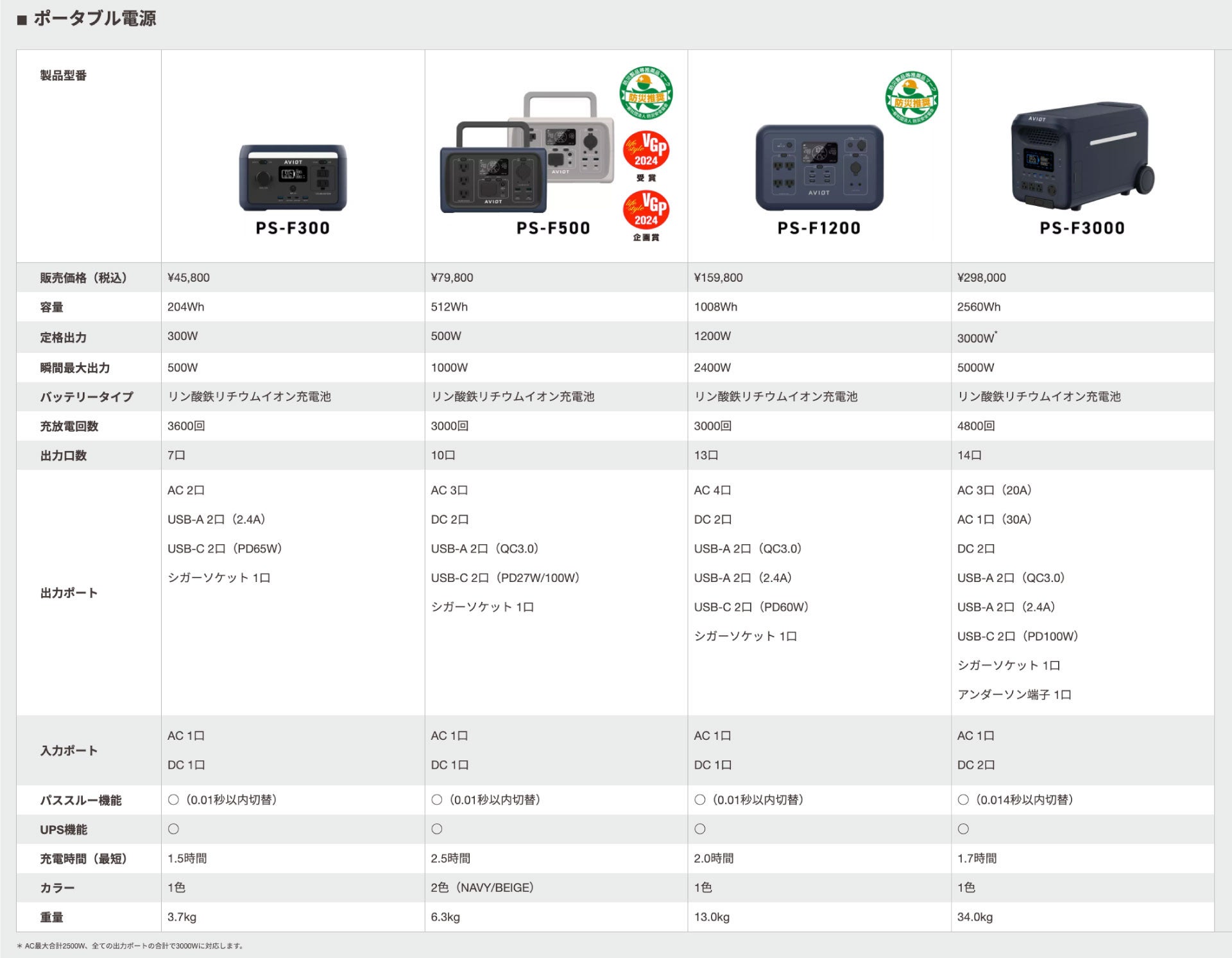
Task: Click the 2色 (NAVY/BEIGE) color cell
Action: (x=482, y=887)
